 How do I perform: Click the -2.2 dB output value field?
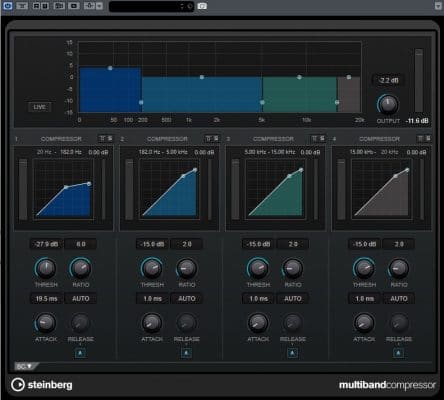point(389,80)
